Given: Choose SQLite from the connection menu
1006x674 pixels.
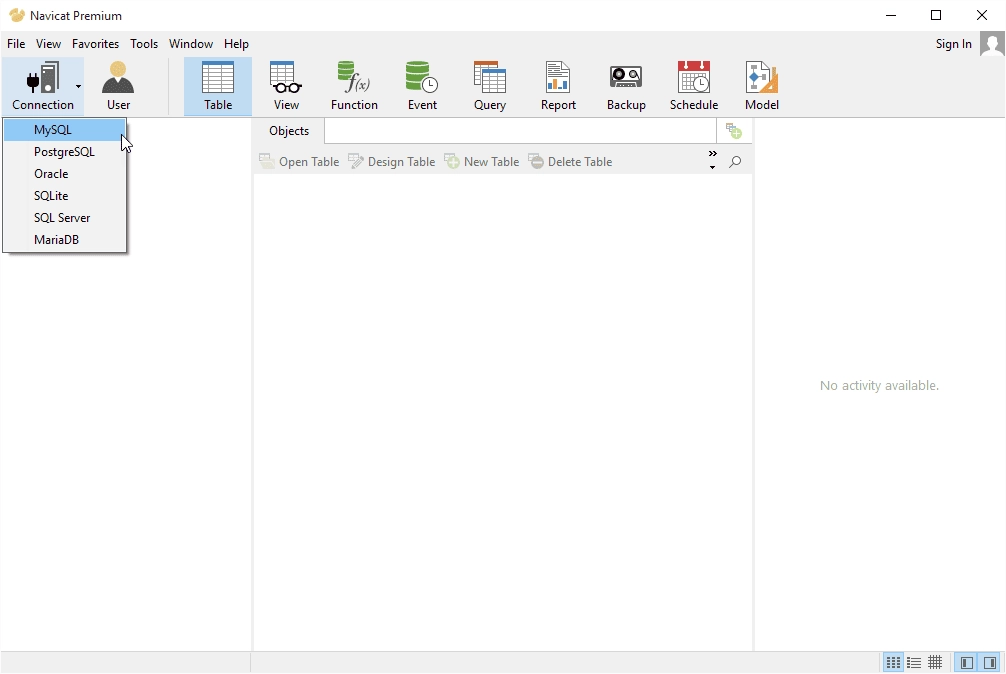Looking at the screenshot, I should point(64,196).
